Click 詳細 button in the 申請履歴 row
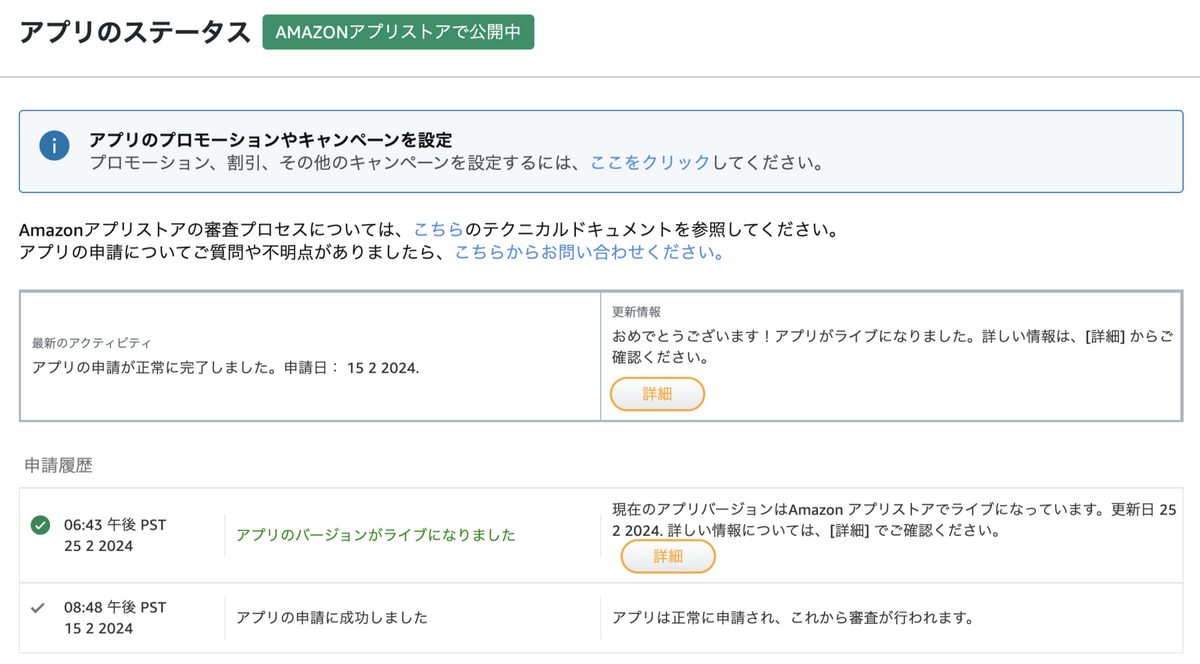Viewport: 1200px width, 664px height. pos(668,556)
